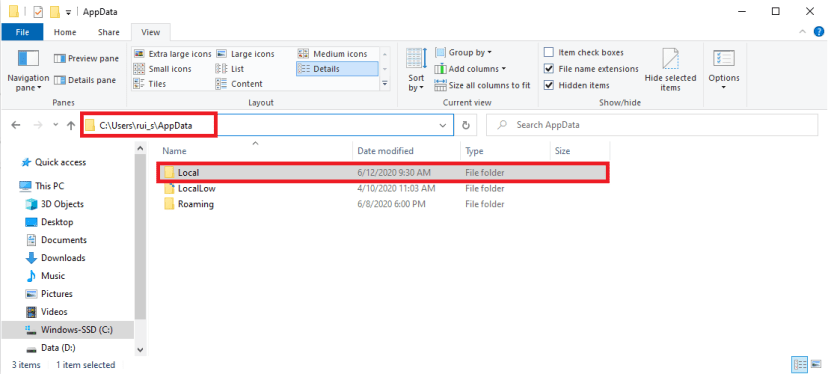828x374 pixels.
Task: Expand the Group by dropdown
Action: click(464, 52)
